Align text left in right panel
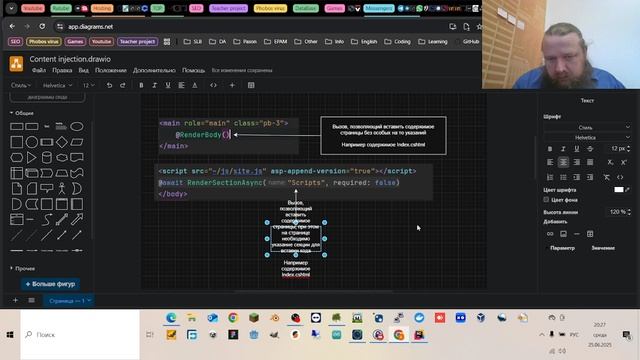The image size is (640, 360). [x=550, y=162]
